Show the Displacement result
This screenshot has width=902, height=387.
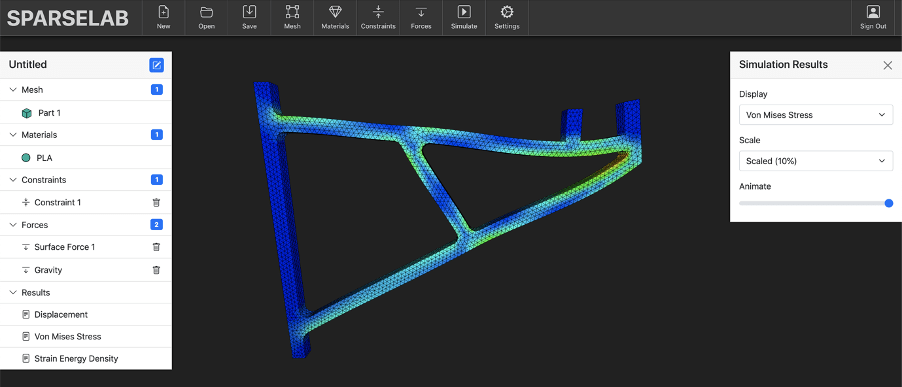[x=86, y=315]
